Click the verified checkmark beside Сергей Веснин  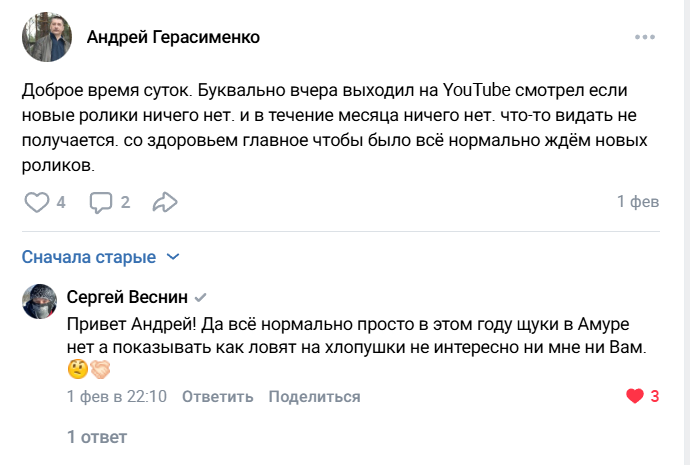click(x=201, y=298)
